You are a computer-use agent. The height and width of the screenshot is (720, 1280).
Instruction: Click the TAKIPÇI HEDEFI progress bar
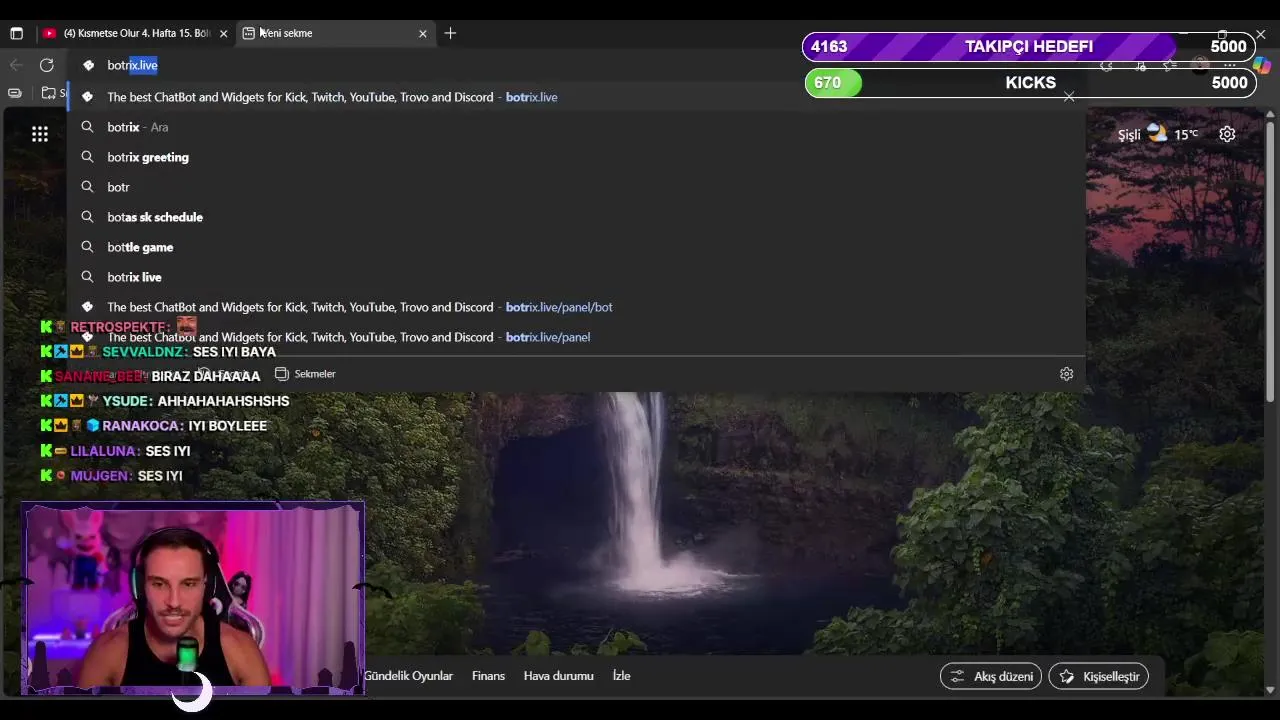[x=1030, y=47]
